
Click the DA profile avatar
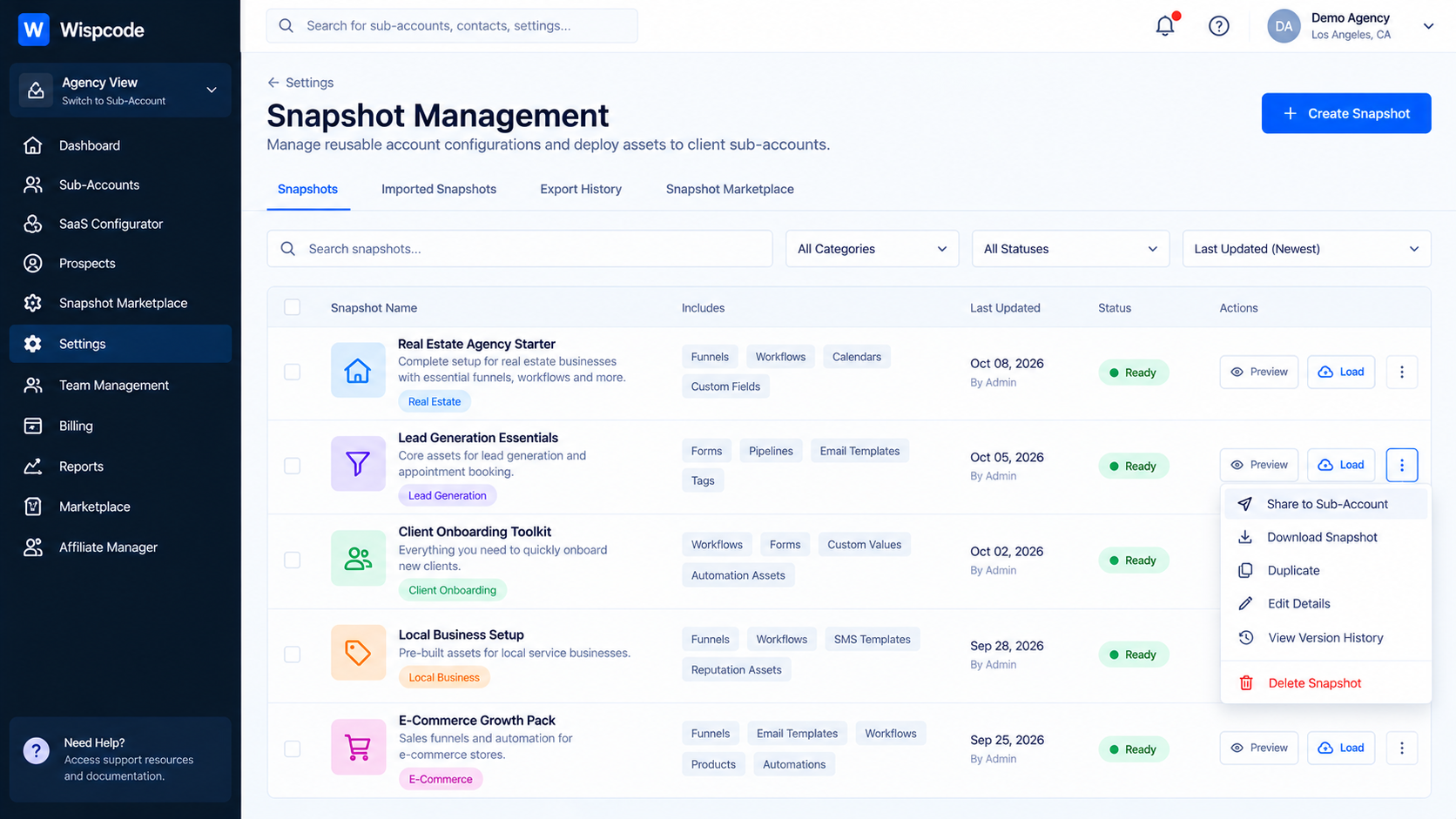tap(1284, 26)
